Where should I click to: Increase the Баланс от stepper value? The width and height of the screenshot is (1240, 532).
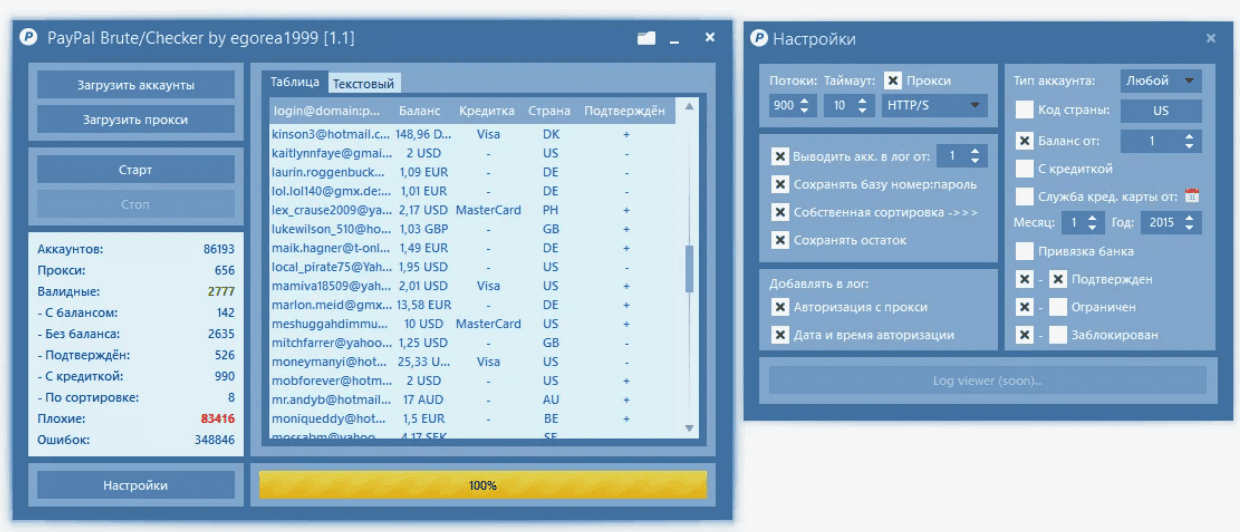point(1190,136)
